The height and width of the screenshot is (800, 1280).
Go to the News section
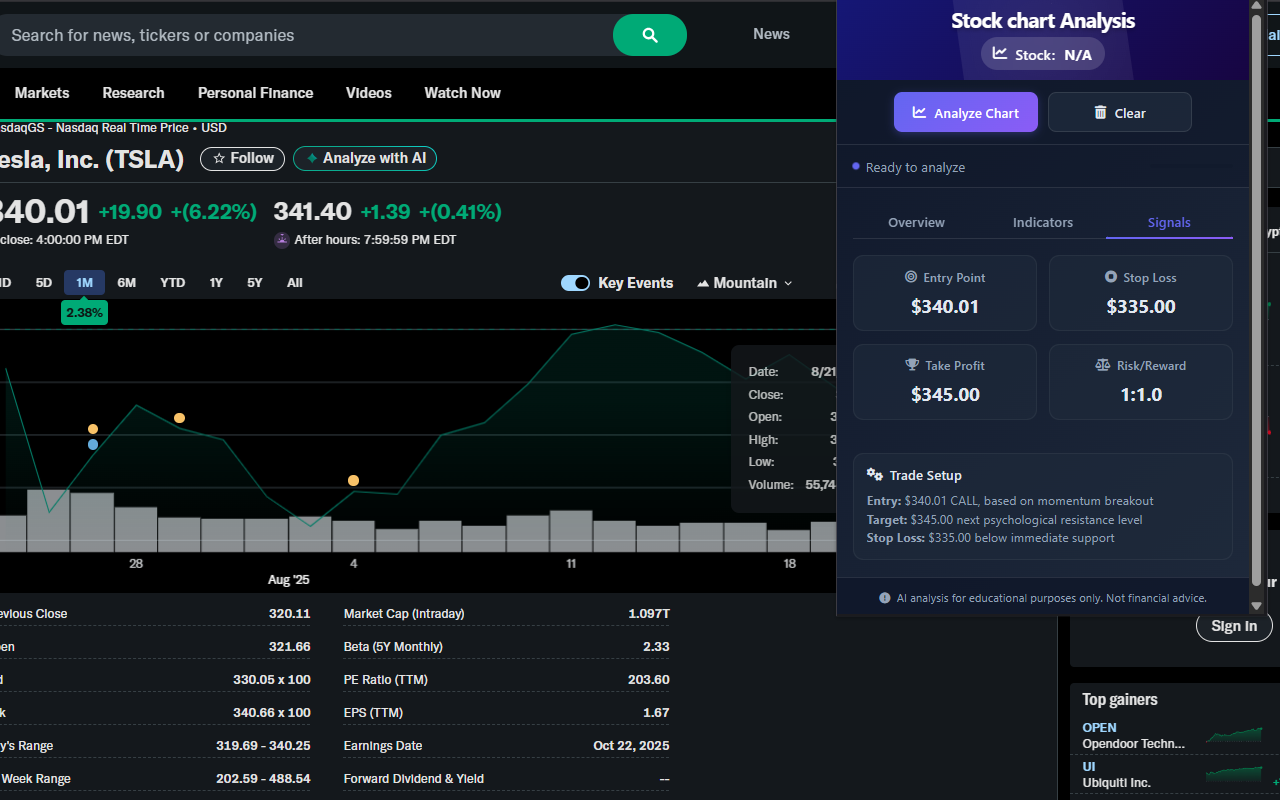click(x=771, y=34)
